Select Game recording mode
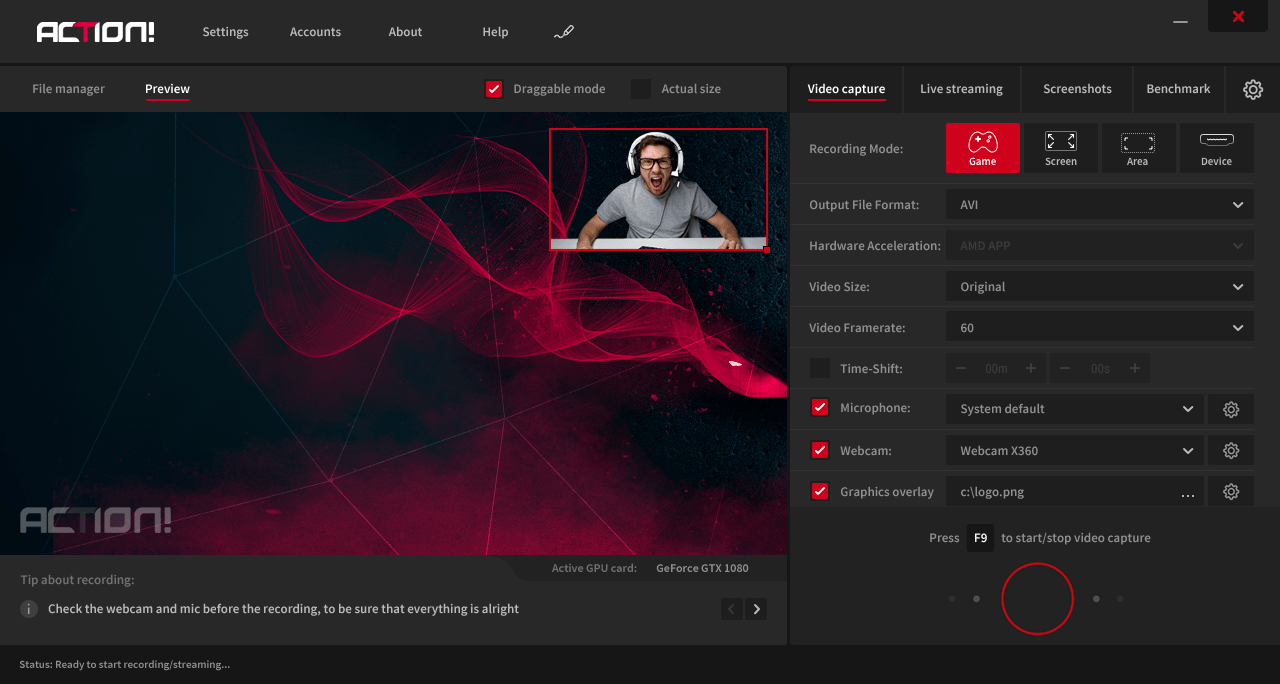 point(983,148)
